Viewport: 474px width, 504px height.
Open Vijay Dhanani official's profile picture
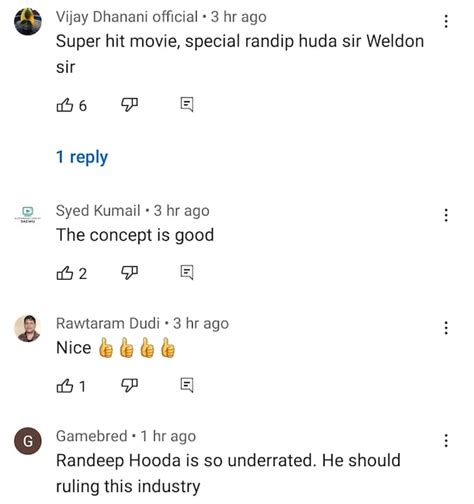click(28, 21)
